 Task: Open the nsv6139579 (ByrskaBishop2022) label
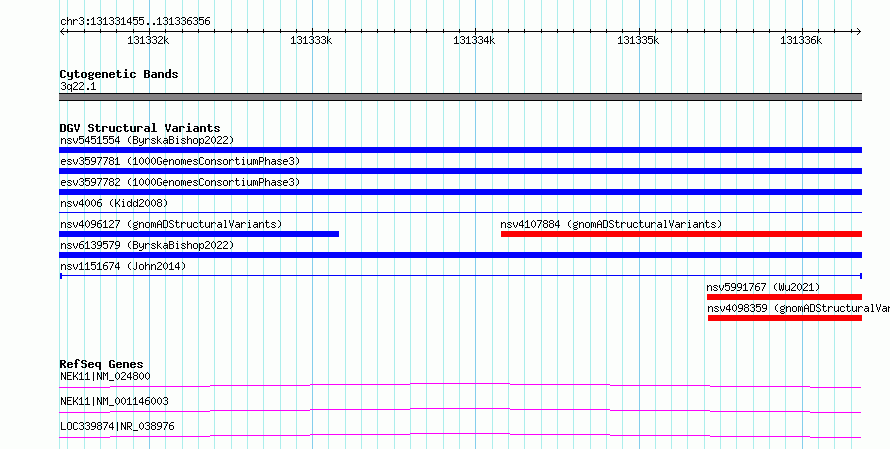pos(147,245)
